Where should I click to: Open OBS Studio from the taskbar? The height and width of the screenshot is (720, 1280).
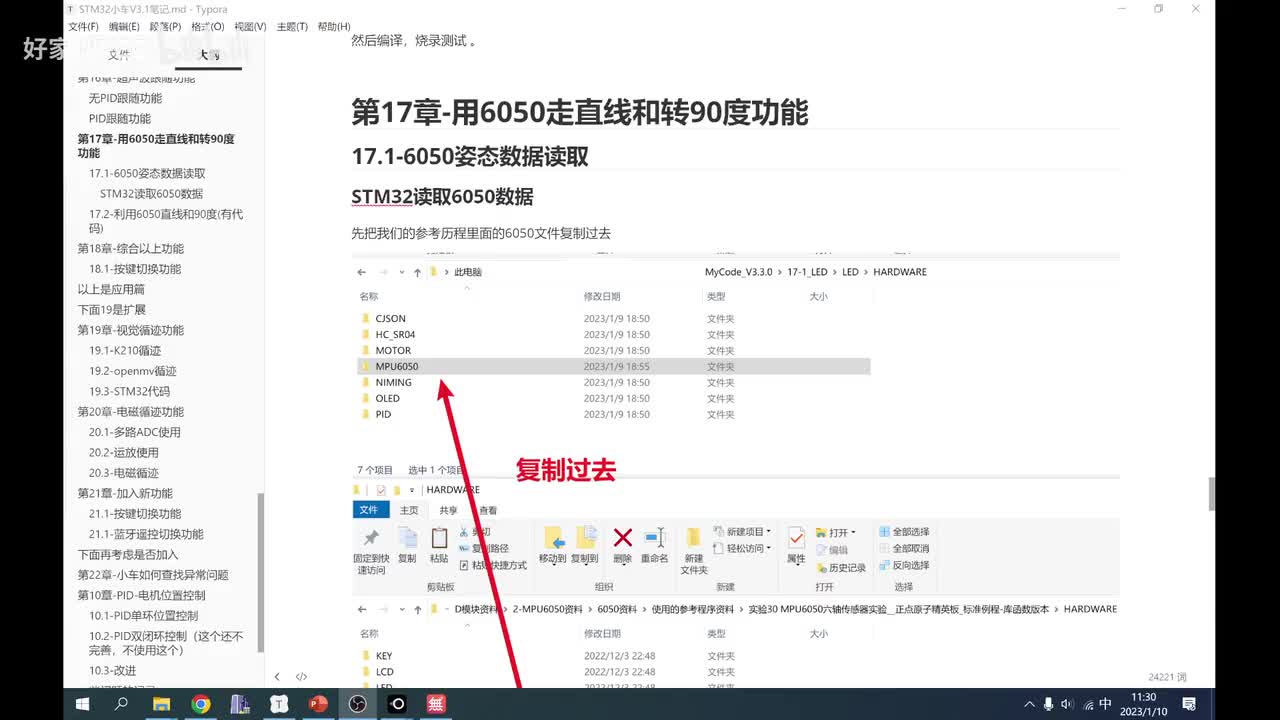[x=358, y=704]
